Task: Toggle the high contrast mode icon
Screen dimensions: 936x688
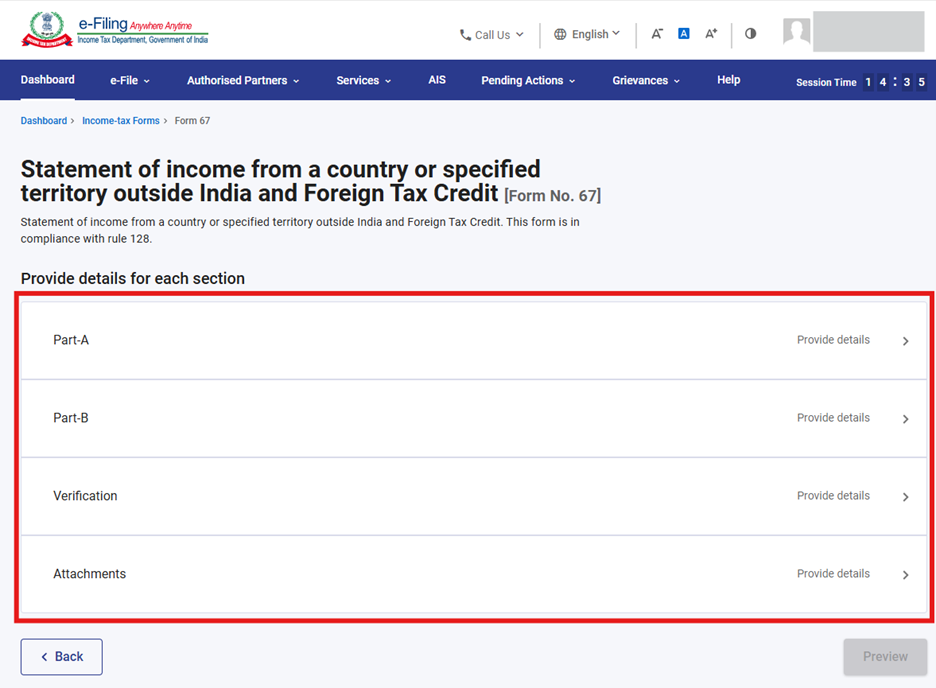Action: (x=750, y=34)
